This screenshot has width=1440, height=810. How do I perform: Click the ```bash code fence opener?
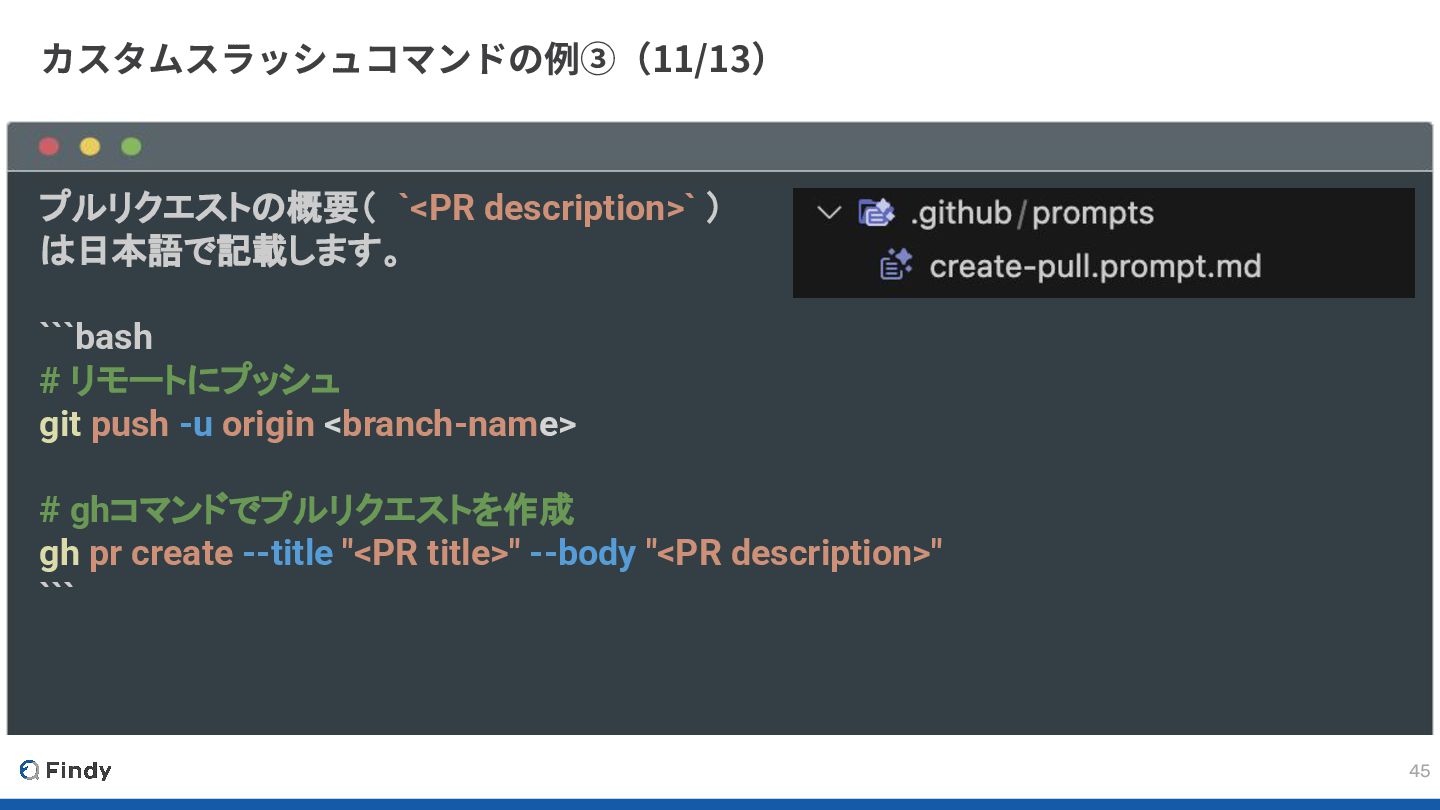tap(96, 337)
